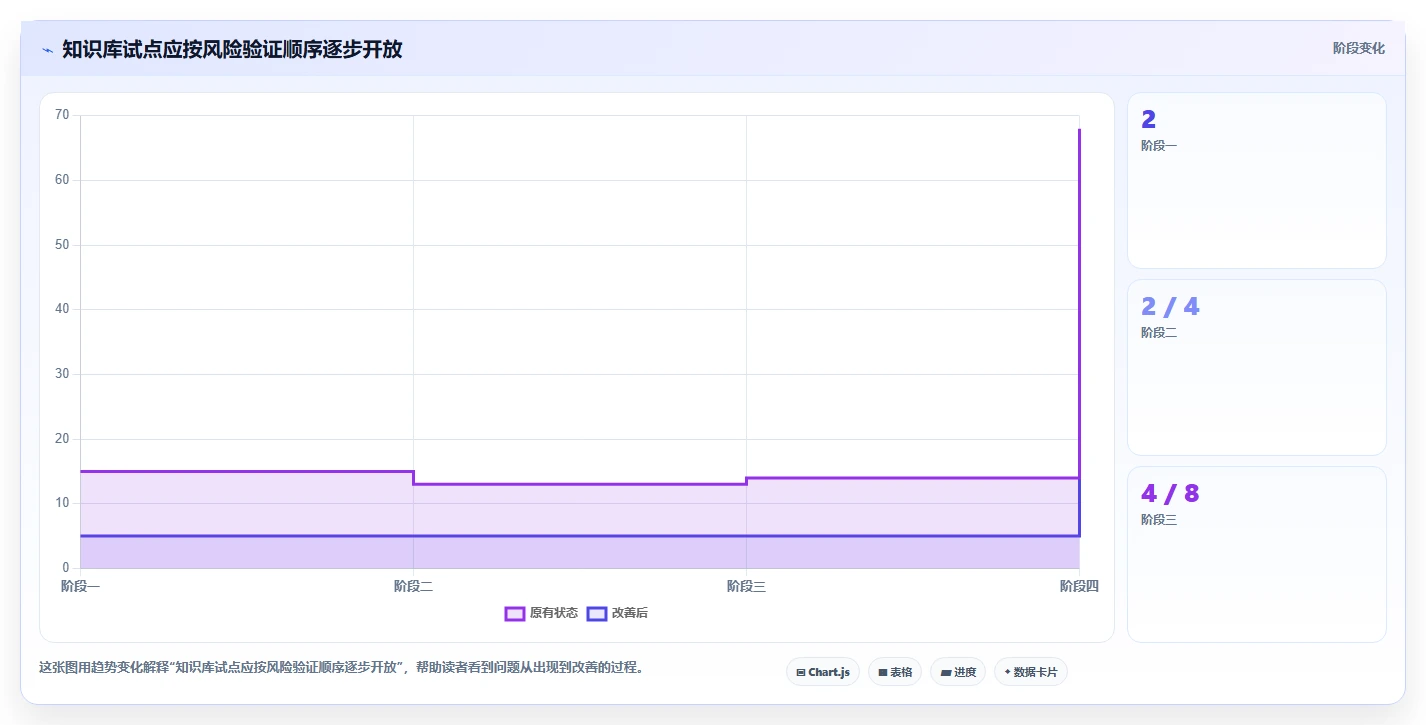Click the 阶段三 x-axis label
The width and height of the screenshot is (1426, 725).
746,586
